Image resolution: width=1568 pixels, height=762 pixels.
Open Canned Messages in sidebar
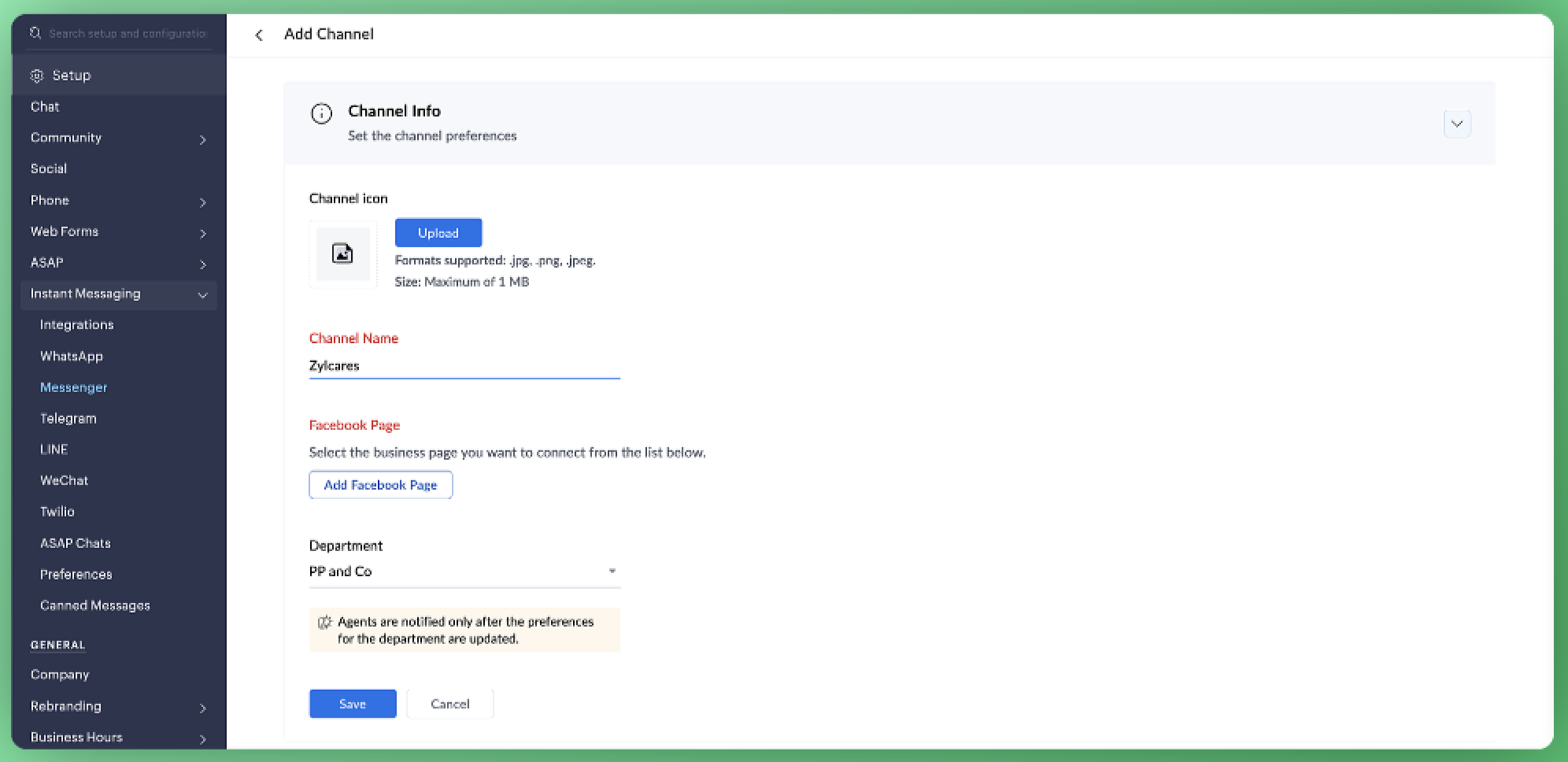95,605
